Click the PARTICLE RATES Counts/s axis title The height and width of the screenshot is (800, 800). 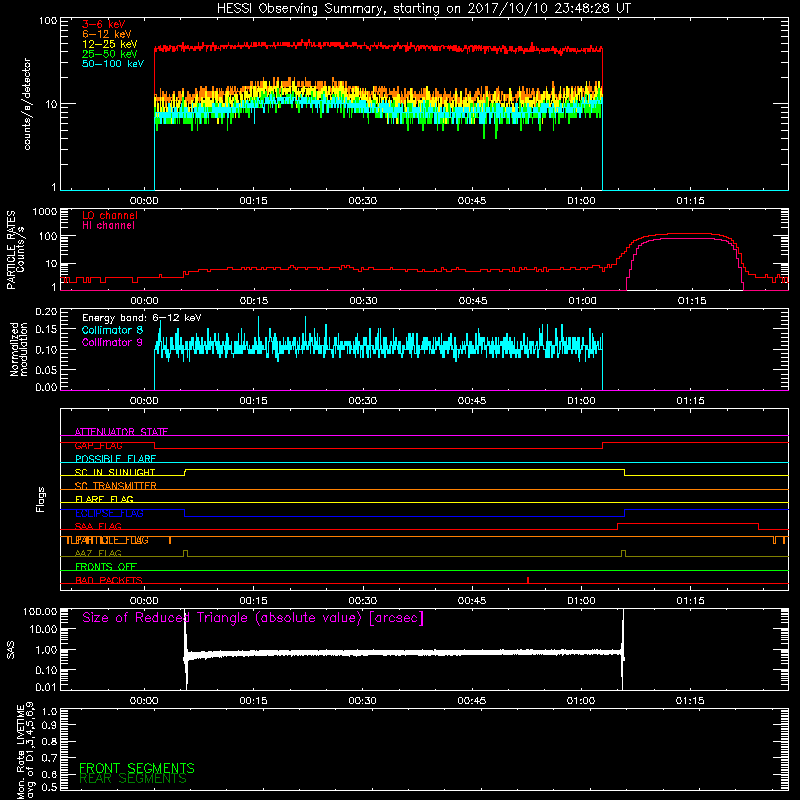point(15,250)
